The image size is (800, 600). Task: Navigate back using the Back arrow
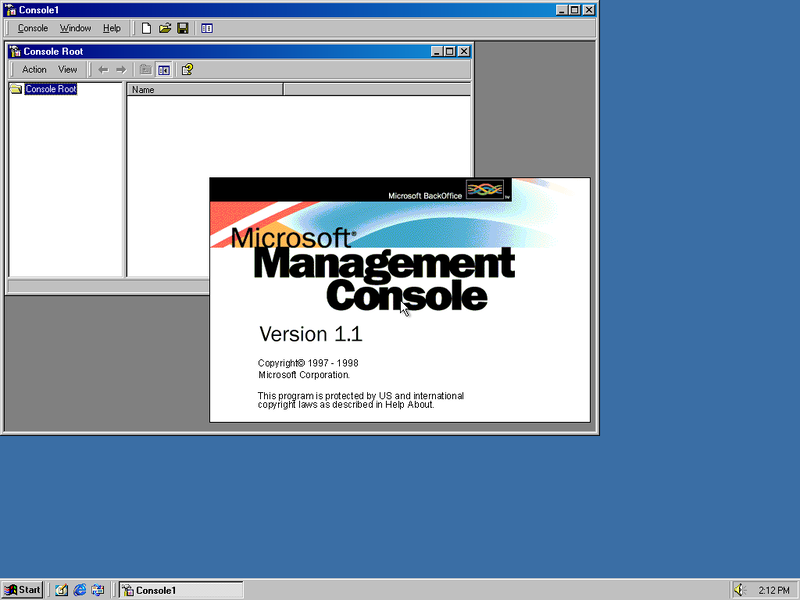point(104,69)
